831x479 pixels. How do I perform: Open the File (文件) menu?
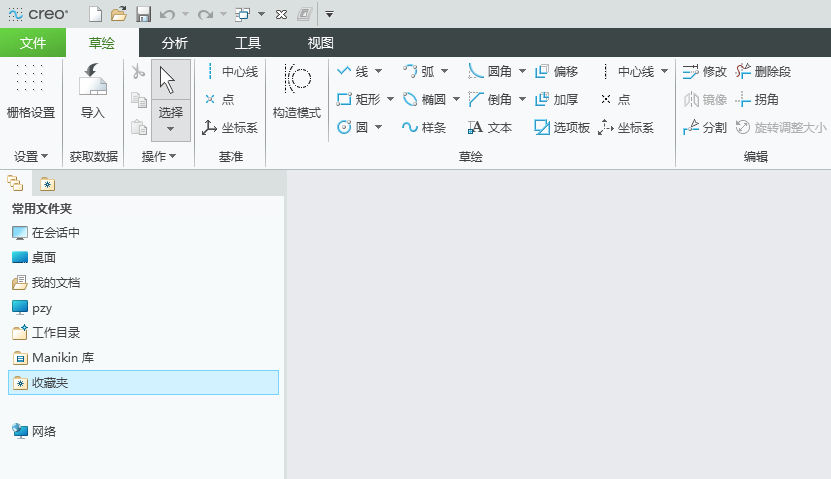pyautogui.click(x=33, y=43)
